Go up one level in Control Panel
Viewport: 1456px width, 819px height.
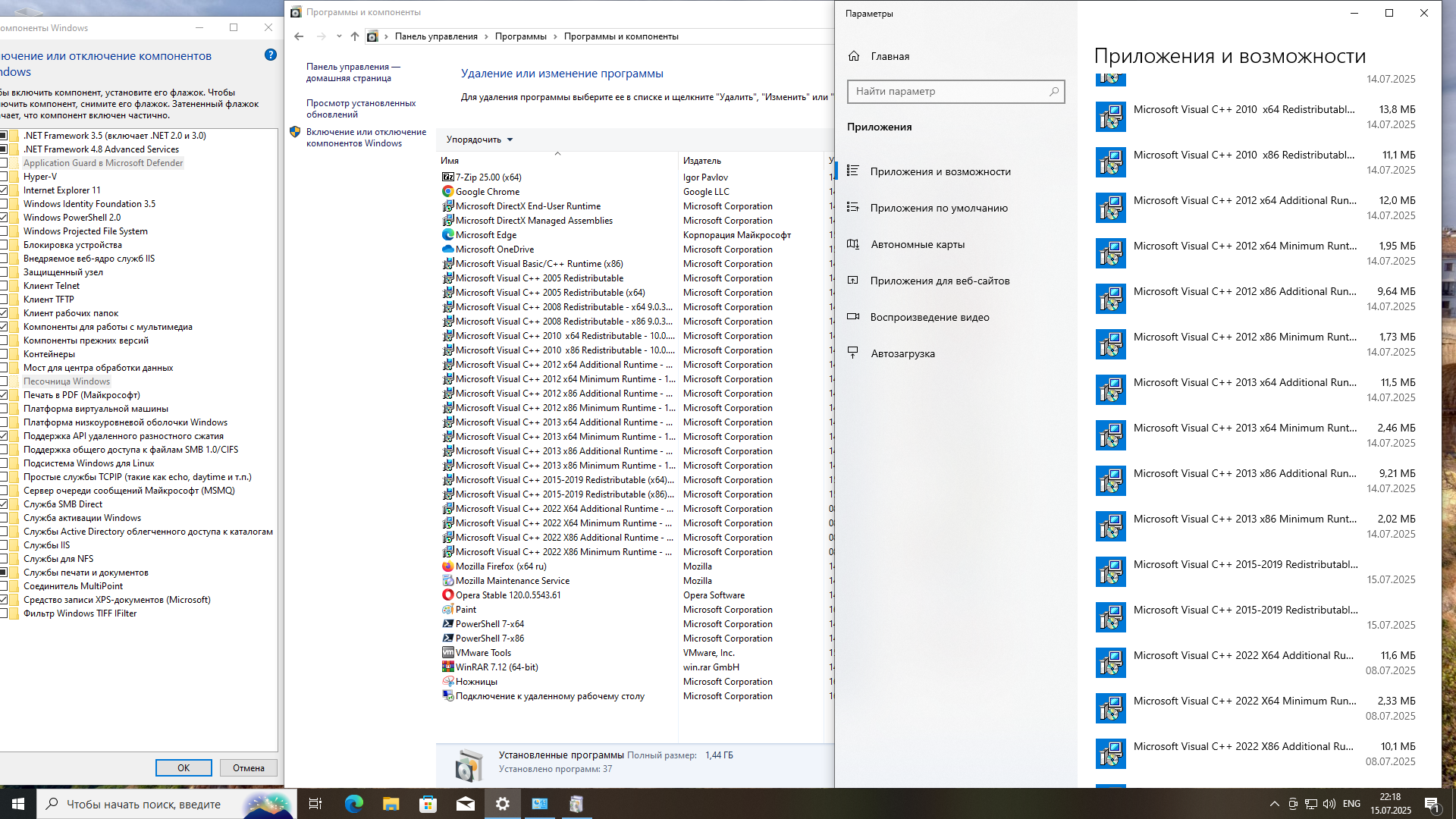(x=354, y=36)
